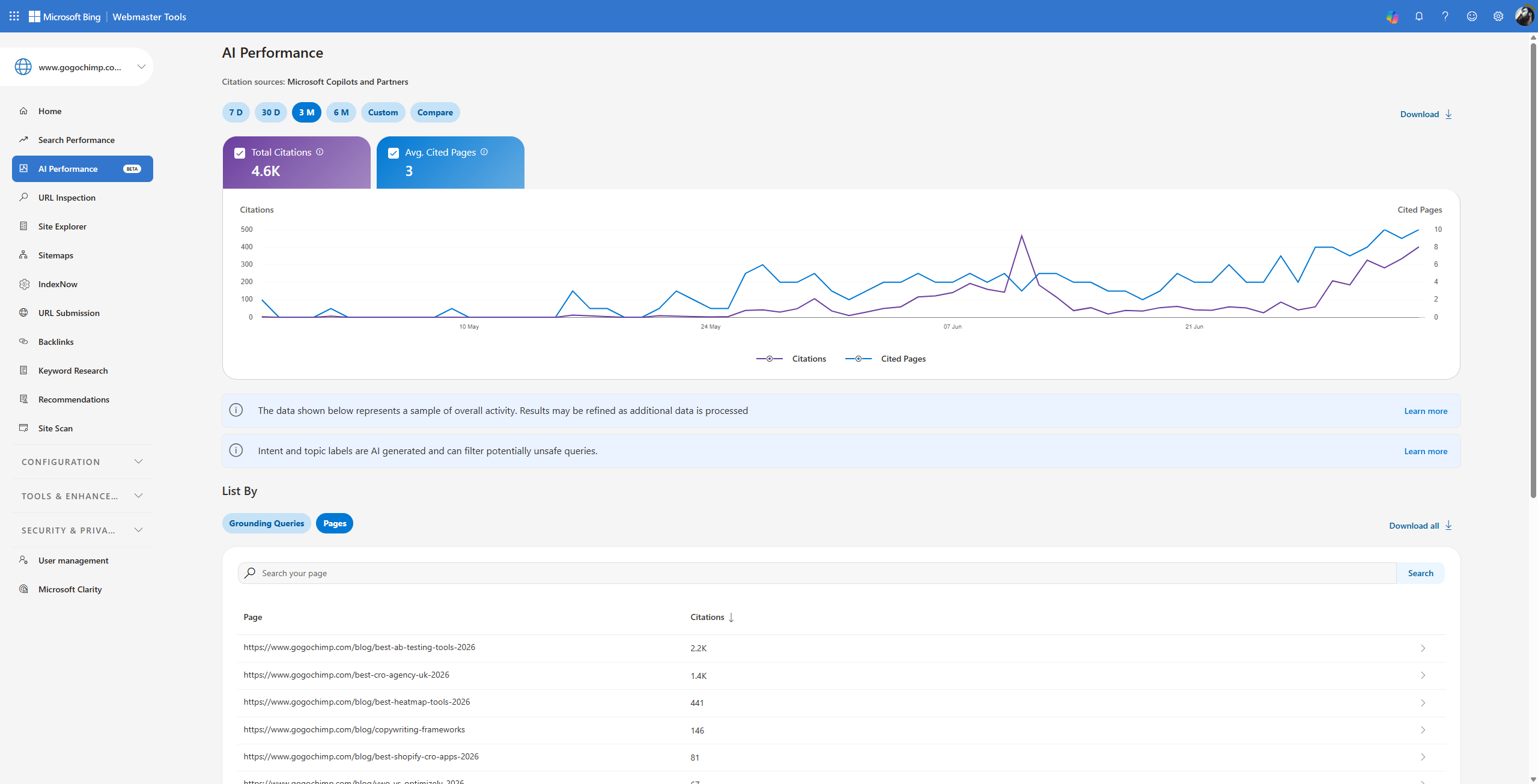Click the Search button for pages
The width and height of the screenshot is (1538, 784).
click(1420, 573)
